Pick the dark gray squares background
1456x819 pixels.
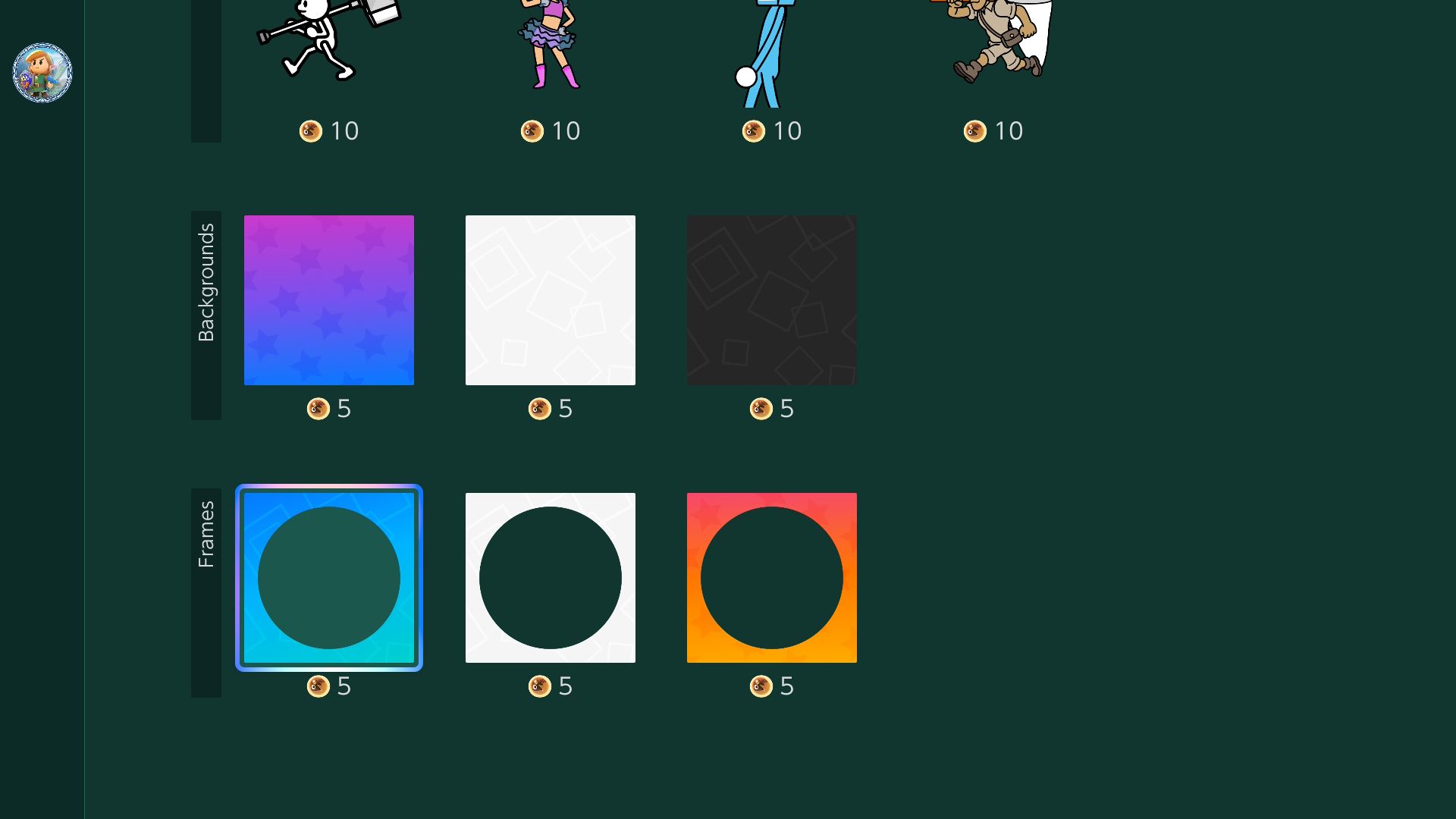(x=772, y=300)
